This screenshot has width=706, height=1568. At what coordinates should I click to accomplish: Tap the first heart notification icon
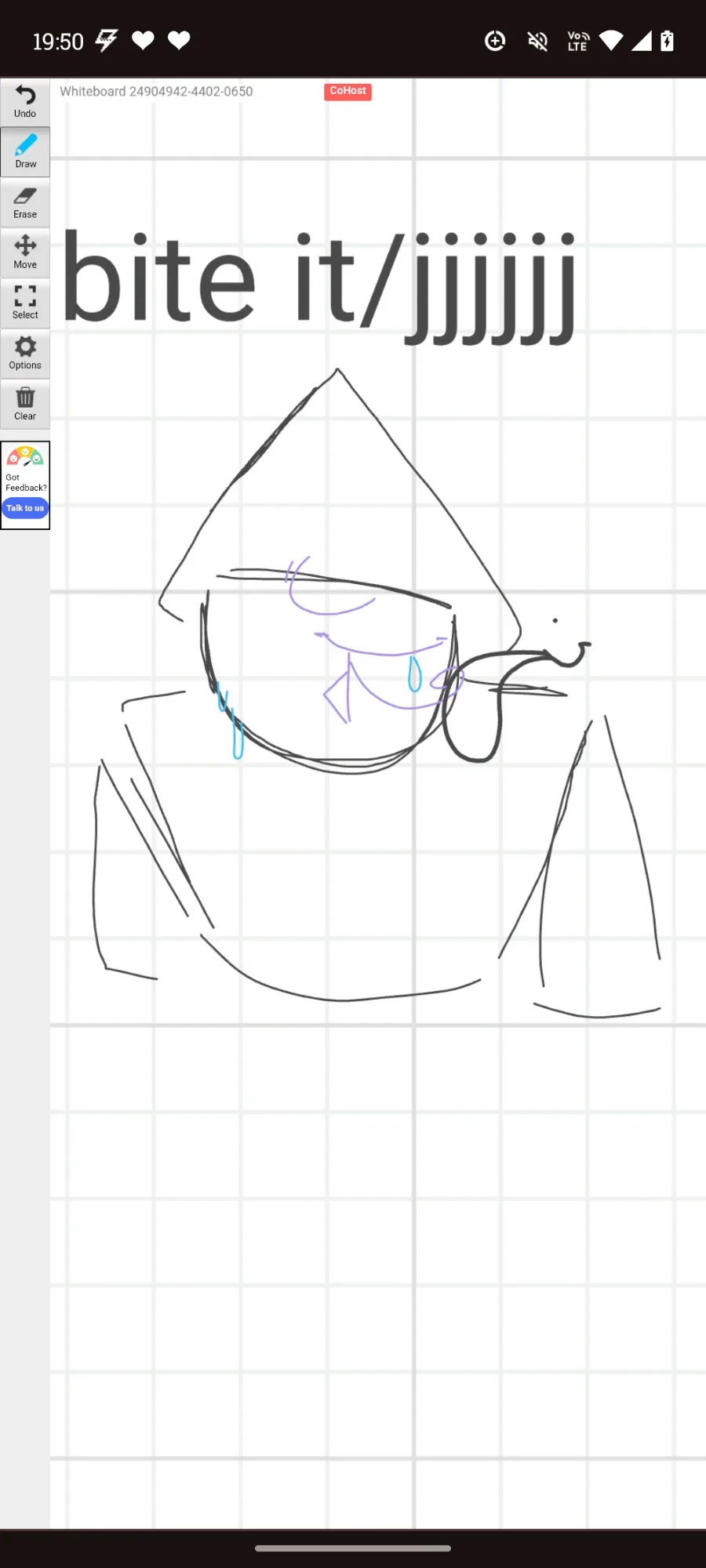click(x=143, y=41)
